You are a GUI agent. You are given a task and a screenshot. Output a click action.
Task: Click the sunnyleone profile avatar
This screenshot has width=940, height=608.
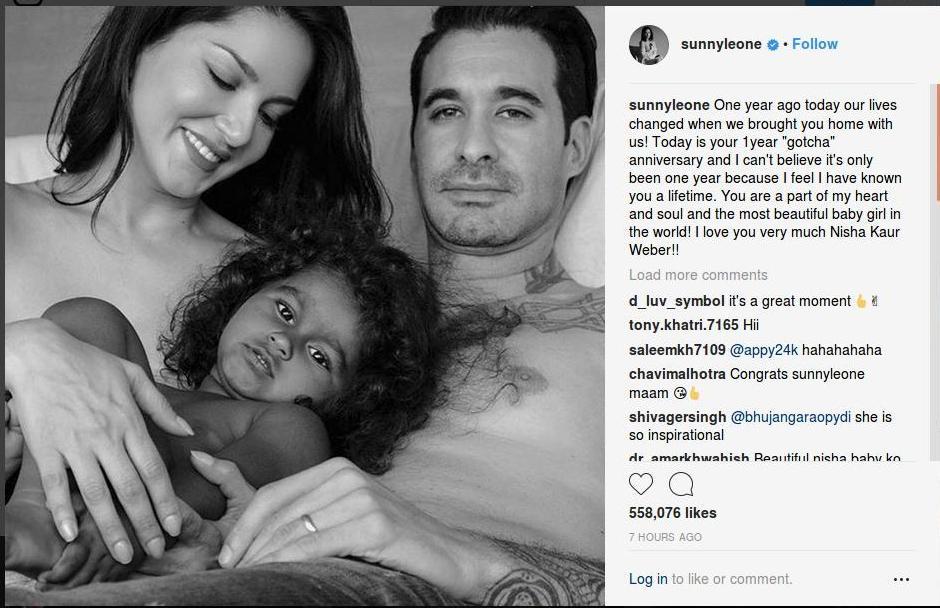click(649, 44)
